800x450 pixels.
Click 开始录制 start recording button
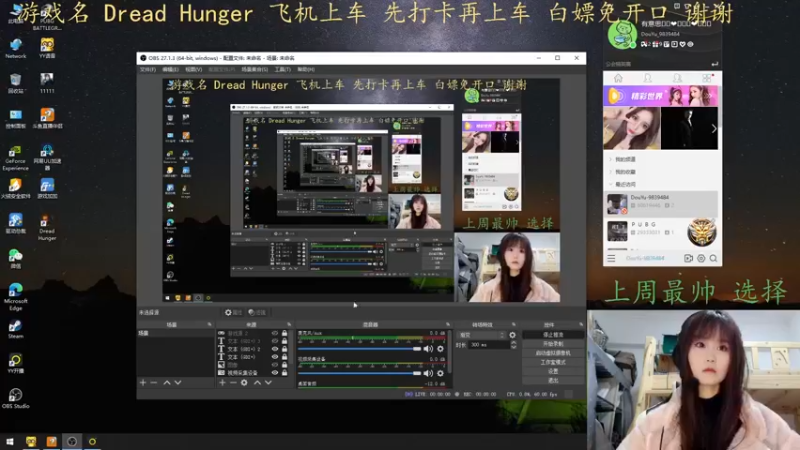click(x=553, y=344)
